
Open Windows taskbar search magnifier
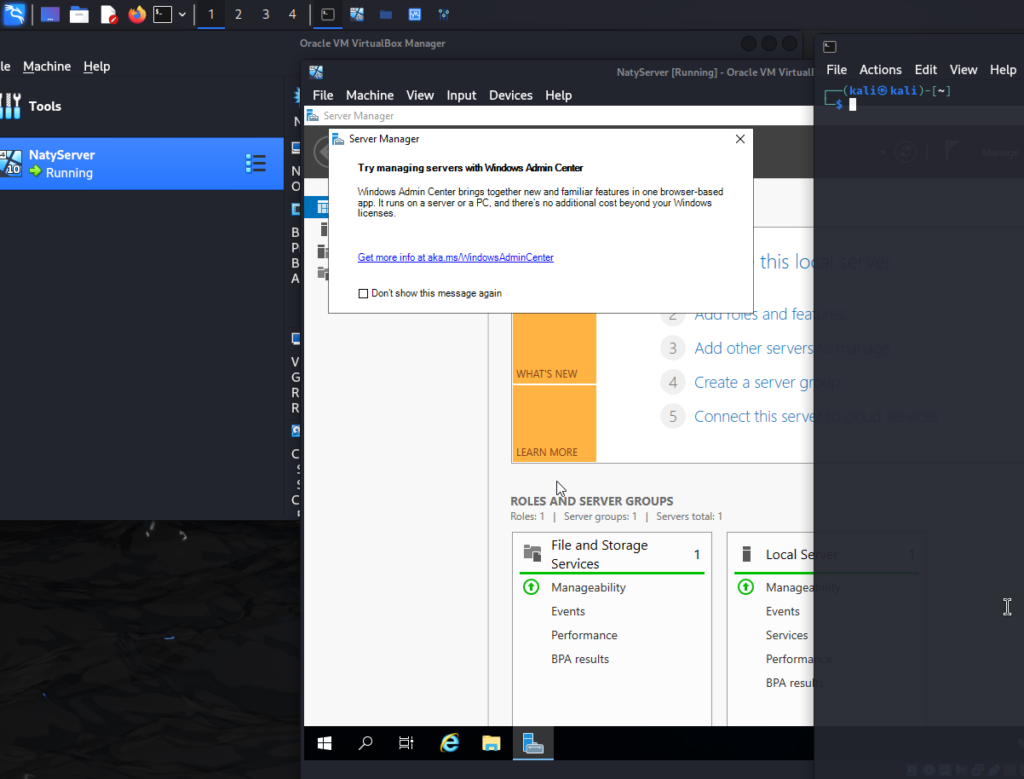click(366, 743)
